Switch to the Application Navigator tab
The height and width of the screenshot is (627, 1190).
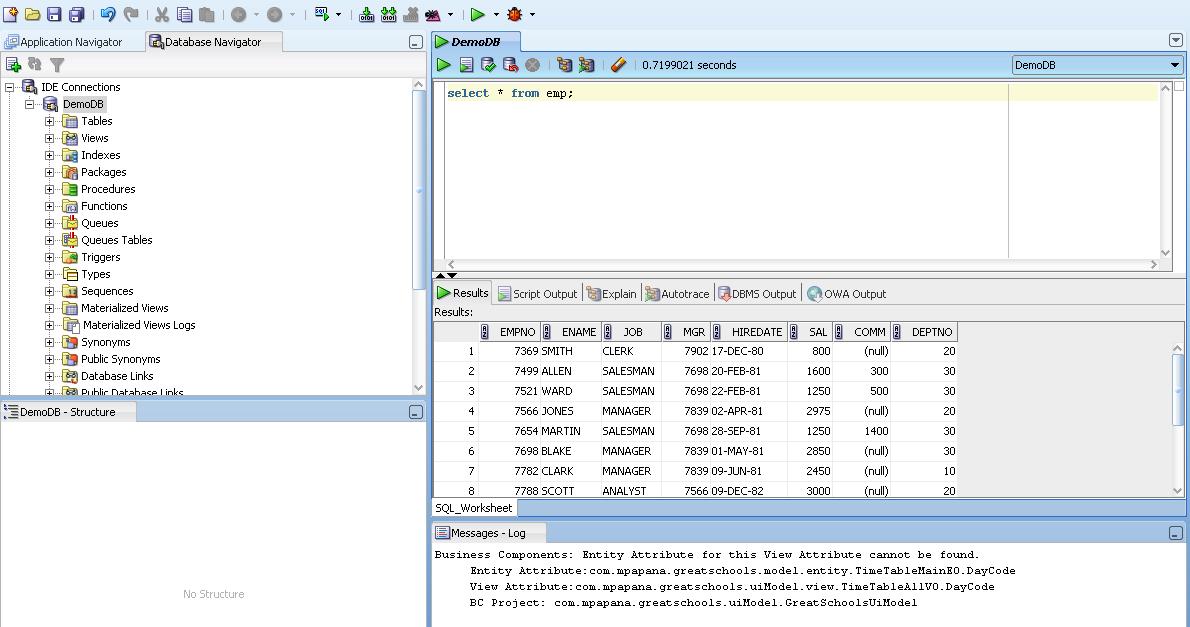tap(64, 42)
